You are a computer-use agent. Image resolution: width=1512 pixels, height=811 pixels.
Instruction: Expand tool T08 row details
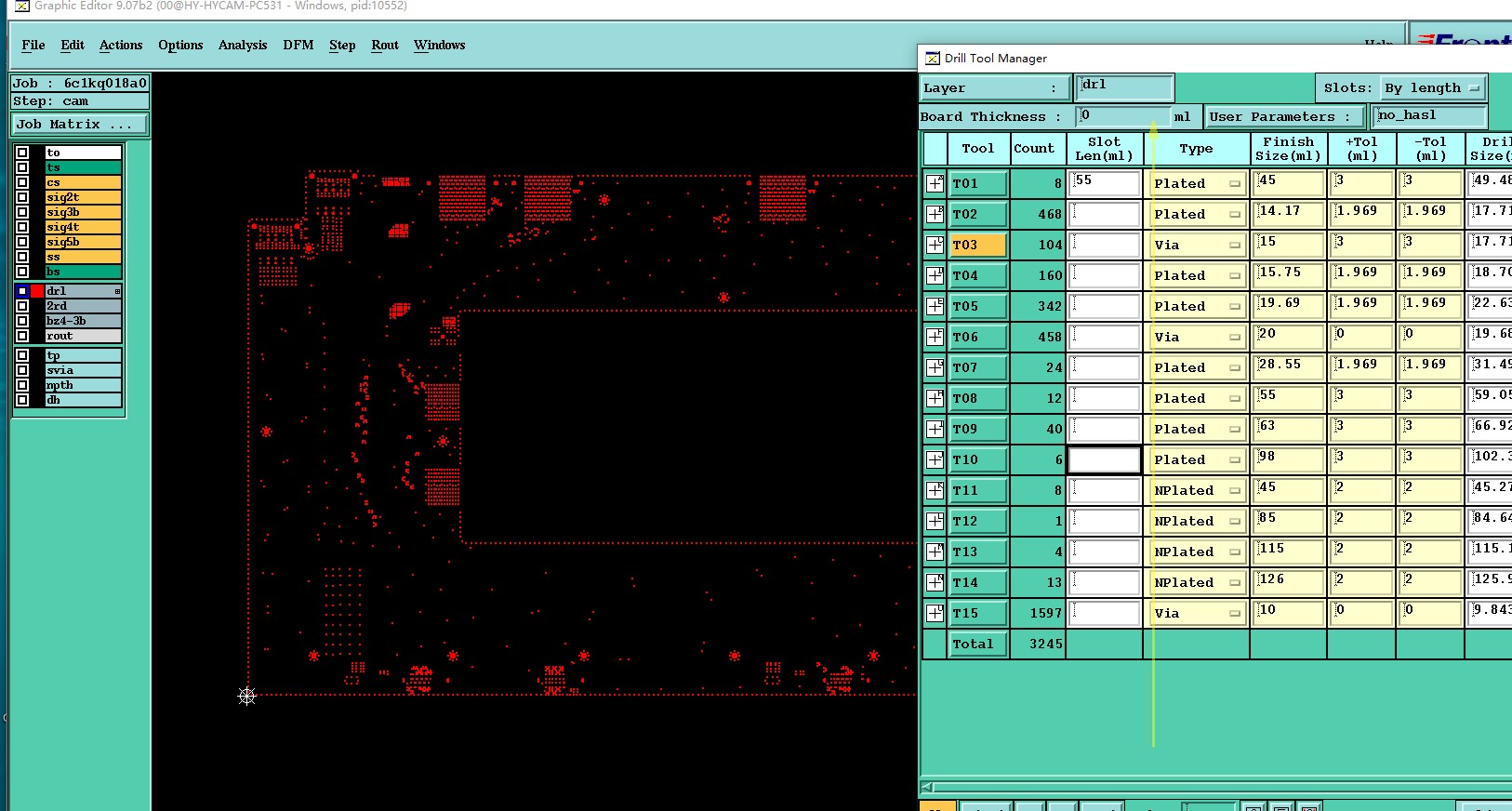click(x=935, y=398)
